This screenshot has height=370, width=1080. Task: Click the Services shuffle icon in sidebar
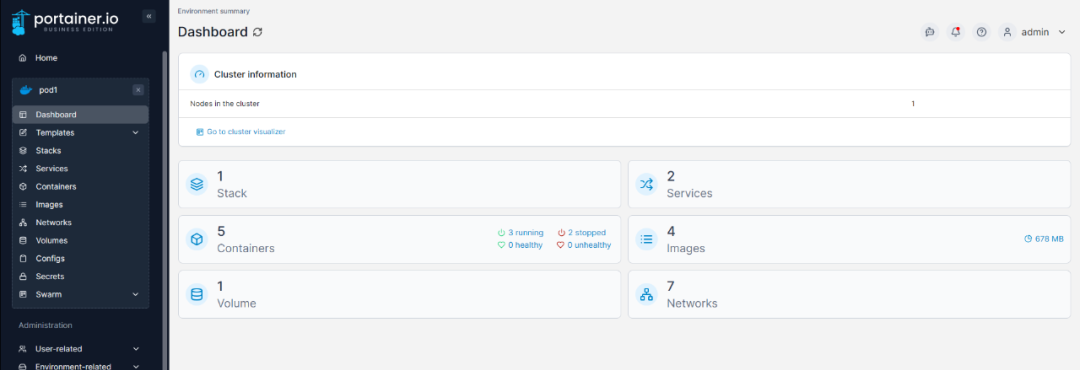[23, 168]
